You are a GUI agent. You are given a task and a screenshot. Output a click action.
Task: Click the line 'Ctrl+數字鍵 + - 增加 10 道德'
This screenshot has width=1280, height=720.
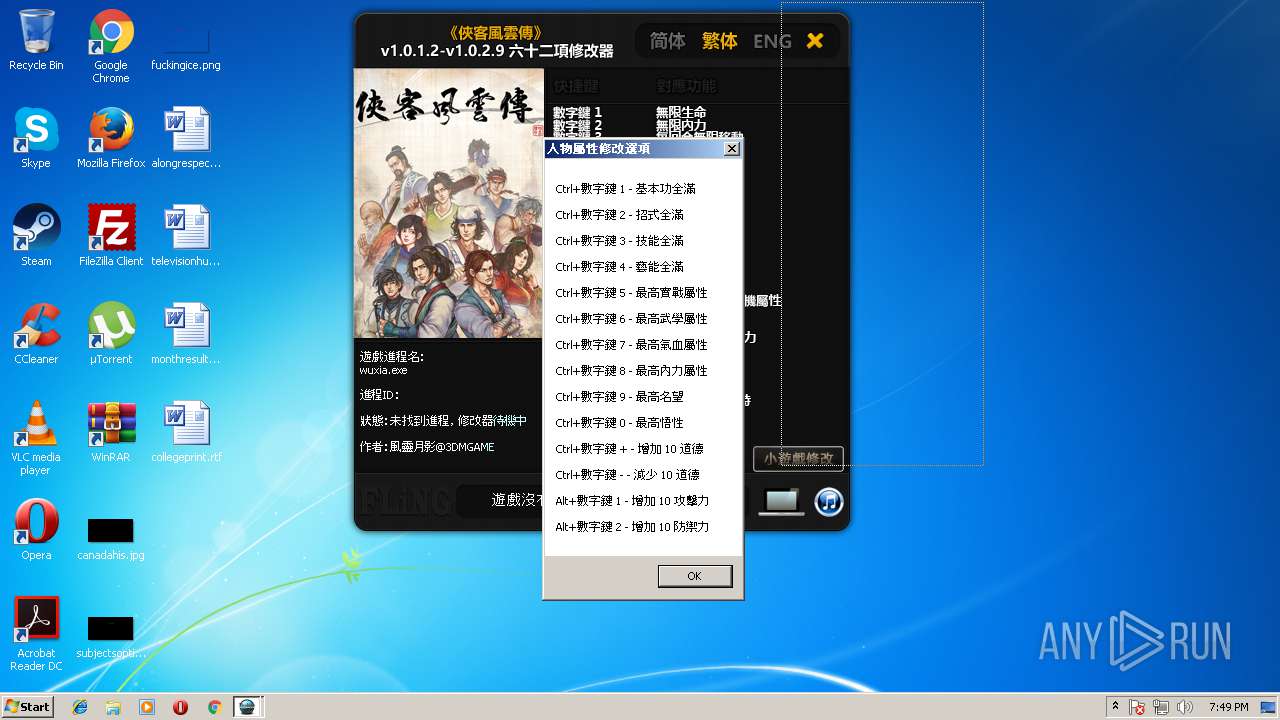(x=629, y=449)
